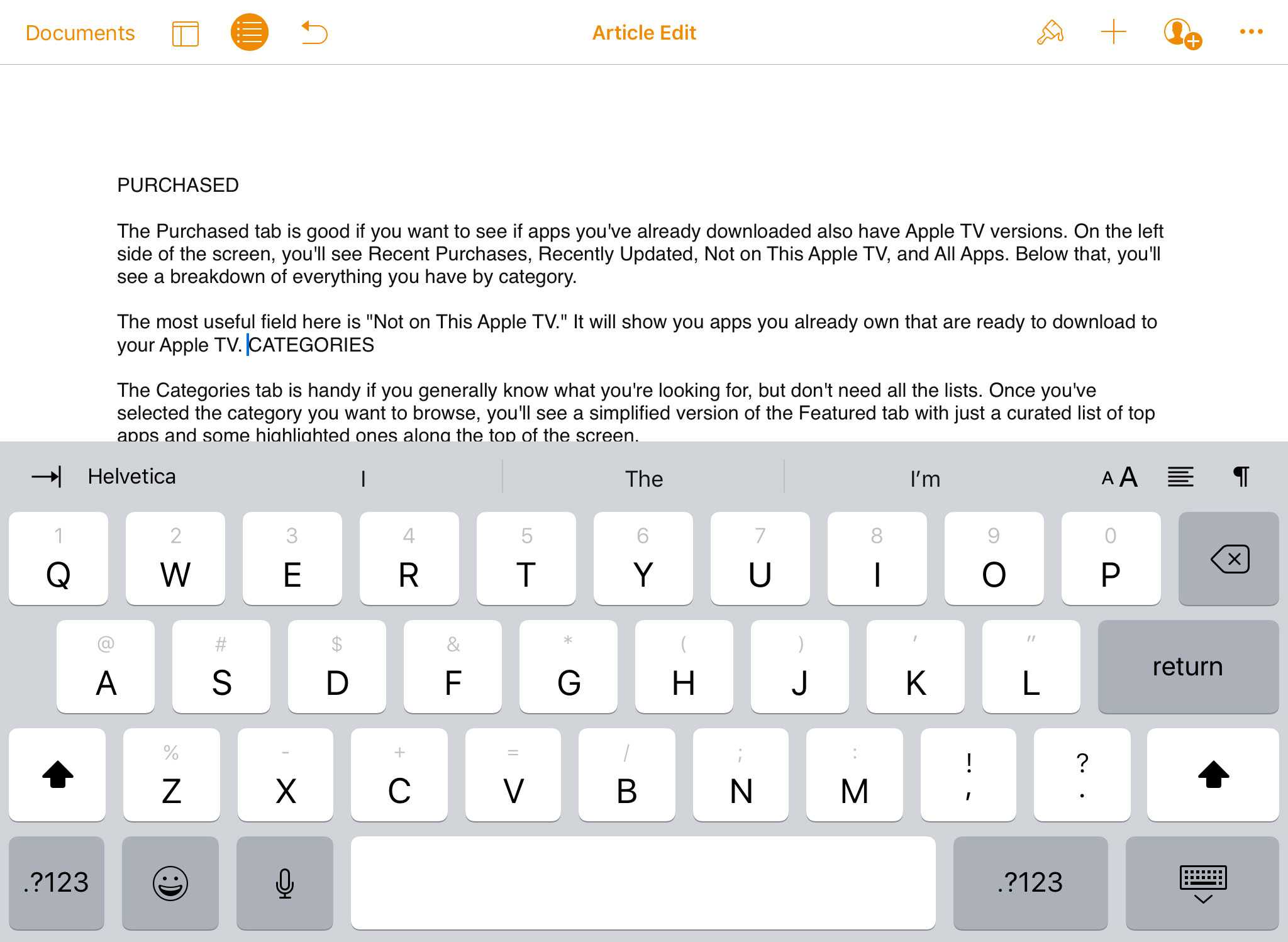Tap the N key
Image resolution: width=1288 pixels, height=942 pixels.
coord(741,775)
